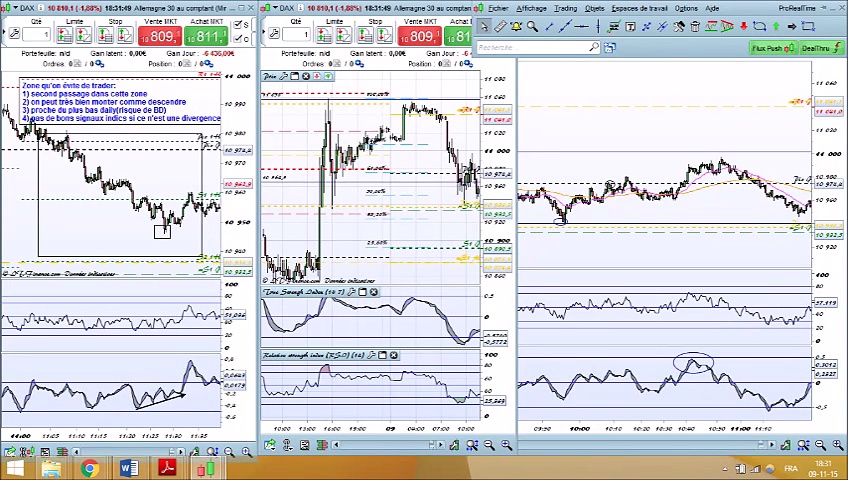Click the red down arrow drawing tool
This screenshot has height=480, width=848.
point(742,27)
